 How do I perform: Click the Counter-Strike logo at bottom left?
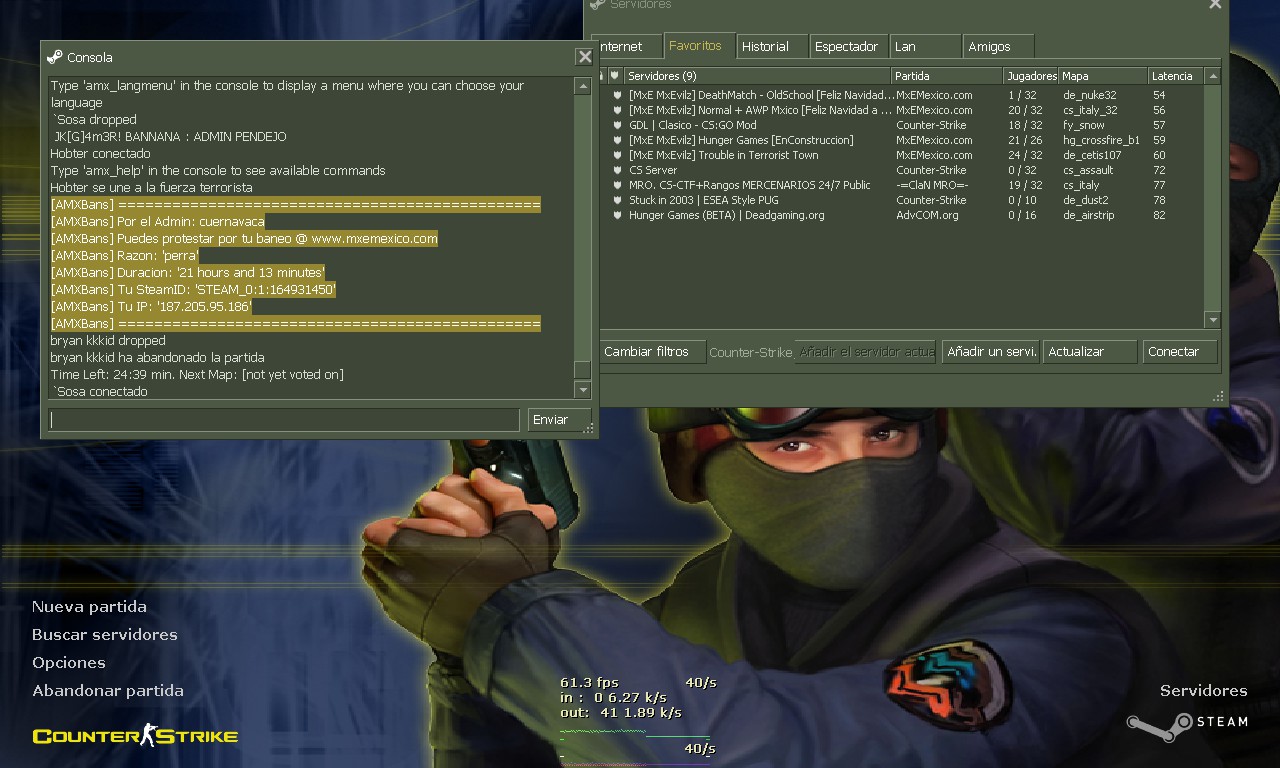(x=135, y=736)
